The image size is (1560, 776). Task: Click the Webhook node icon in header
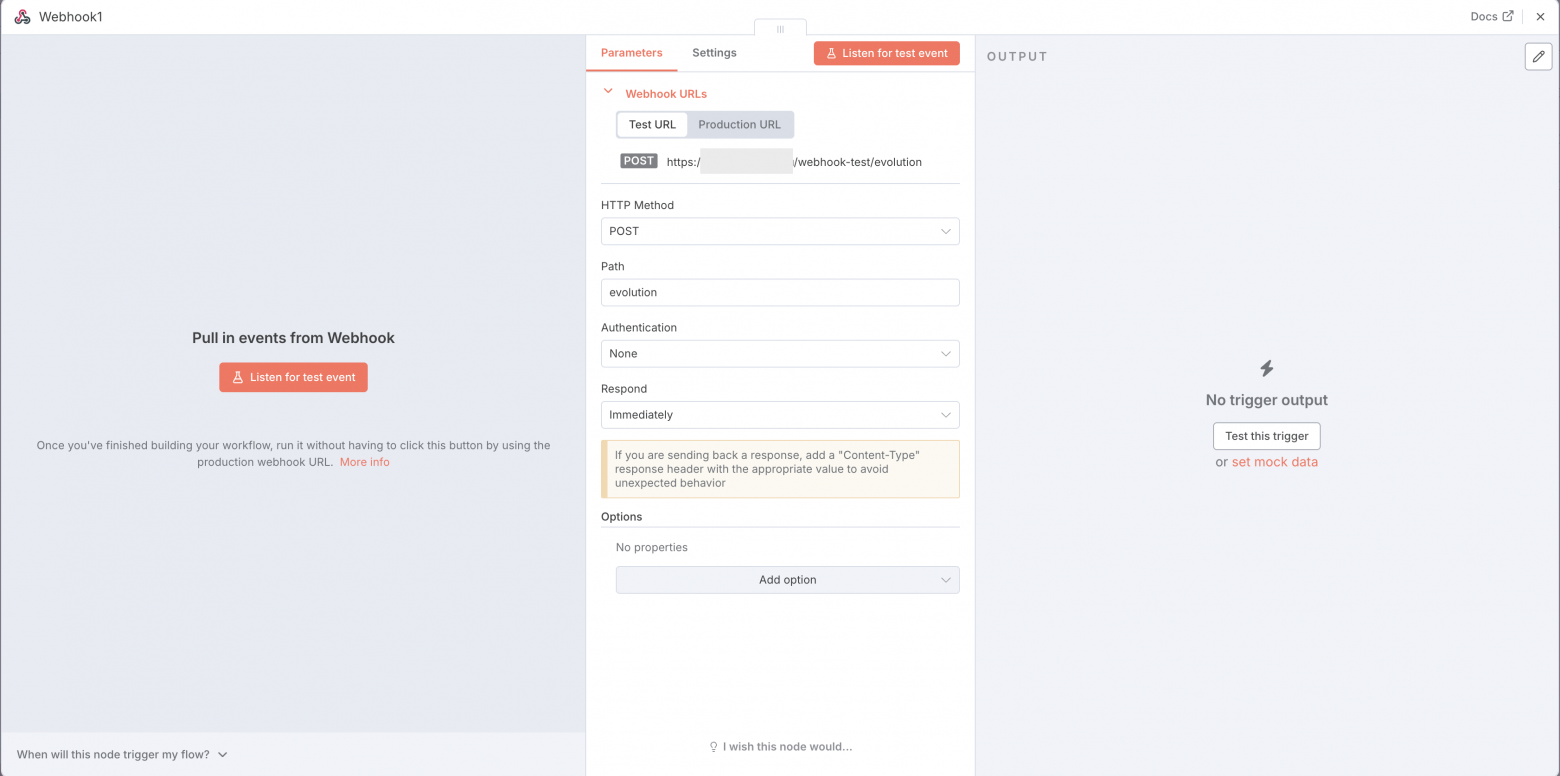tap(22, 17)
